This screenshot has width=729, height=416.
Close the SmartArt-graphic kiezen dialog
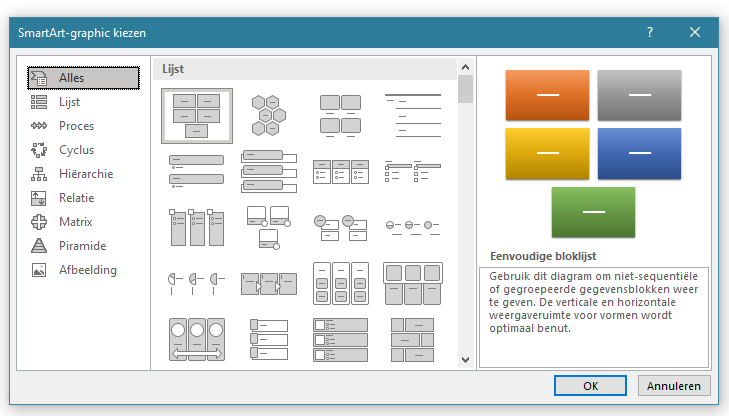click(695, 32)
